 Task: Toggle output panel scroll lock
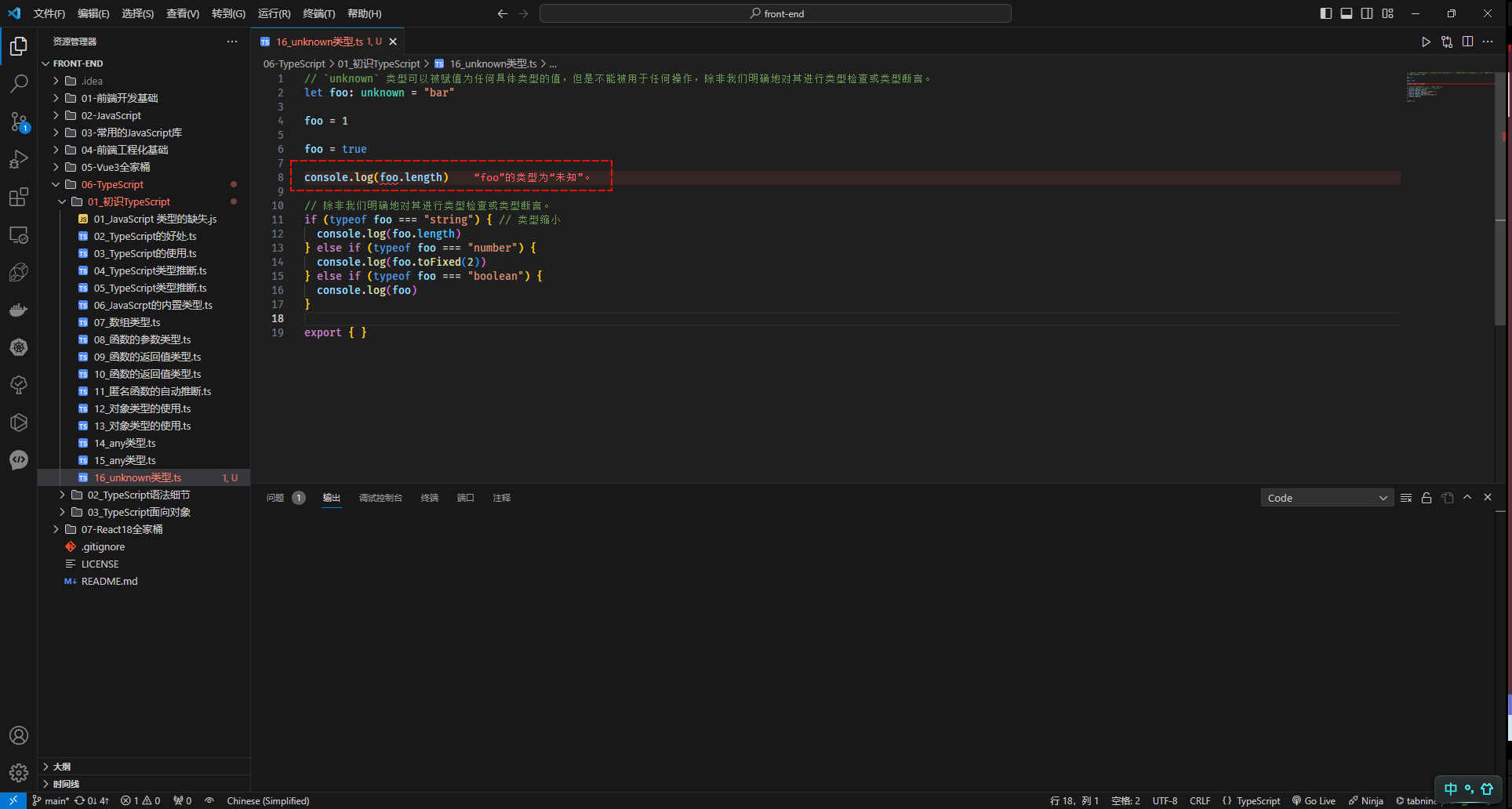(1427, 498)
